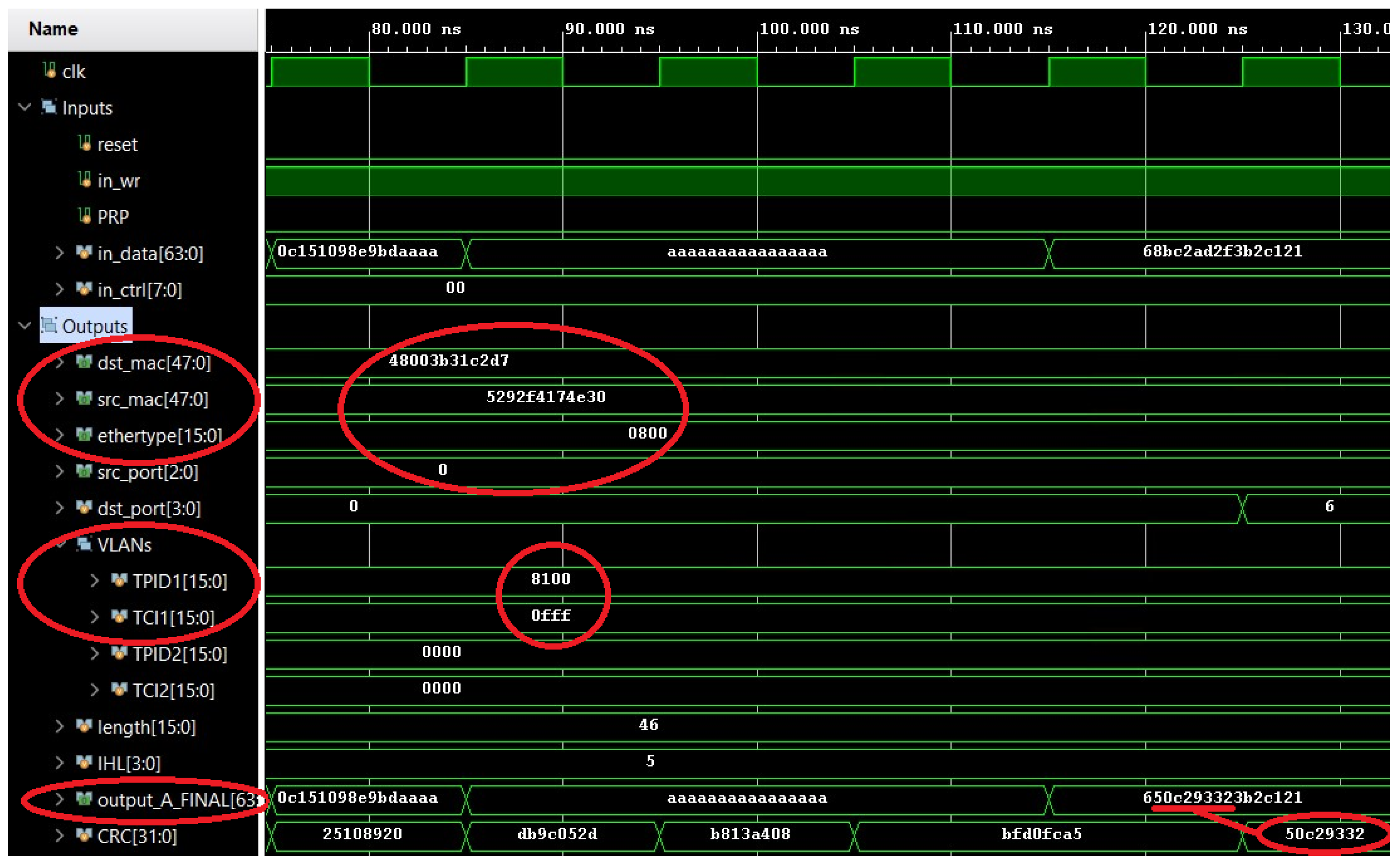Click the 110.000 ns time marker
The width and height of the screenshot is (1400, 865).
(x=1003, y=29)
